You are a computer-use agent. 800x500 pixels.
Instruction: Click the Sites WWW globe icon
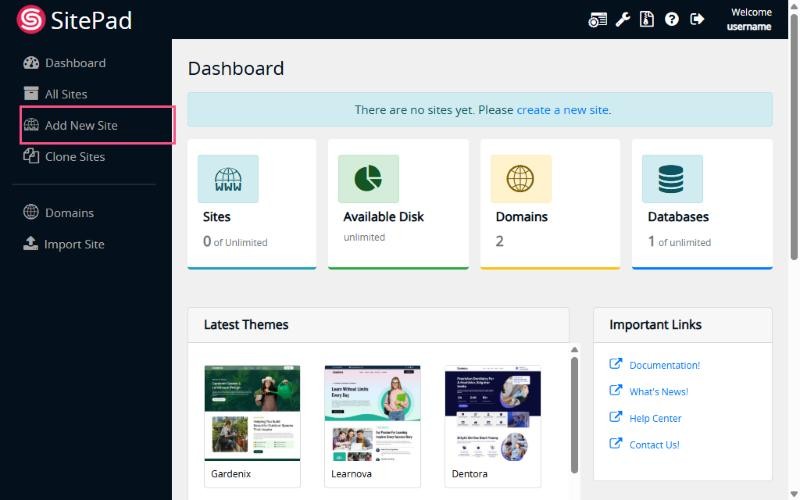tap(228, 179)
